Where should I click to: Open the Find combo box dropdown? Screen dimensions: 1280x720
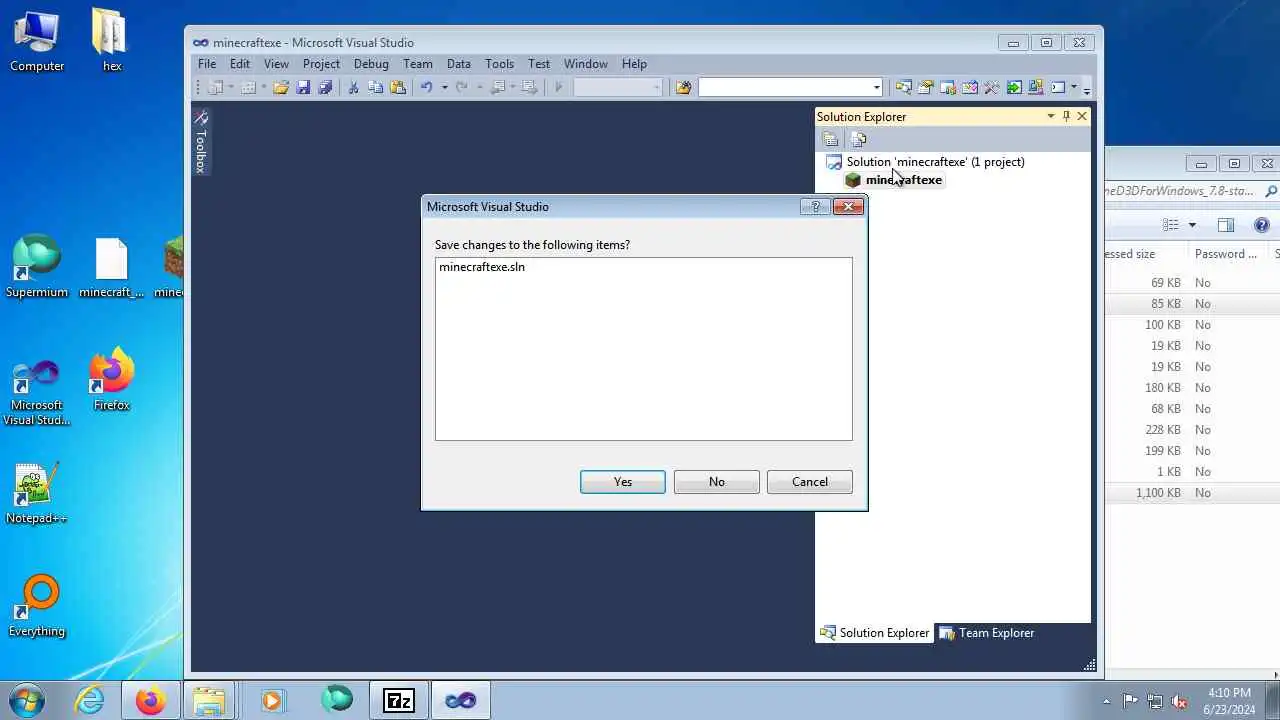(876, 88)
